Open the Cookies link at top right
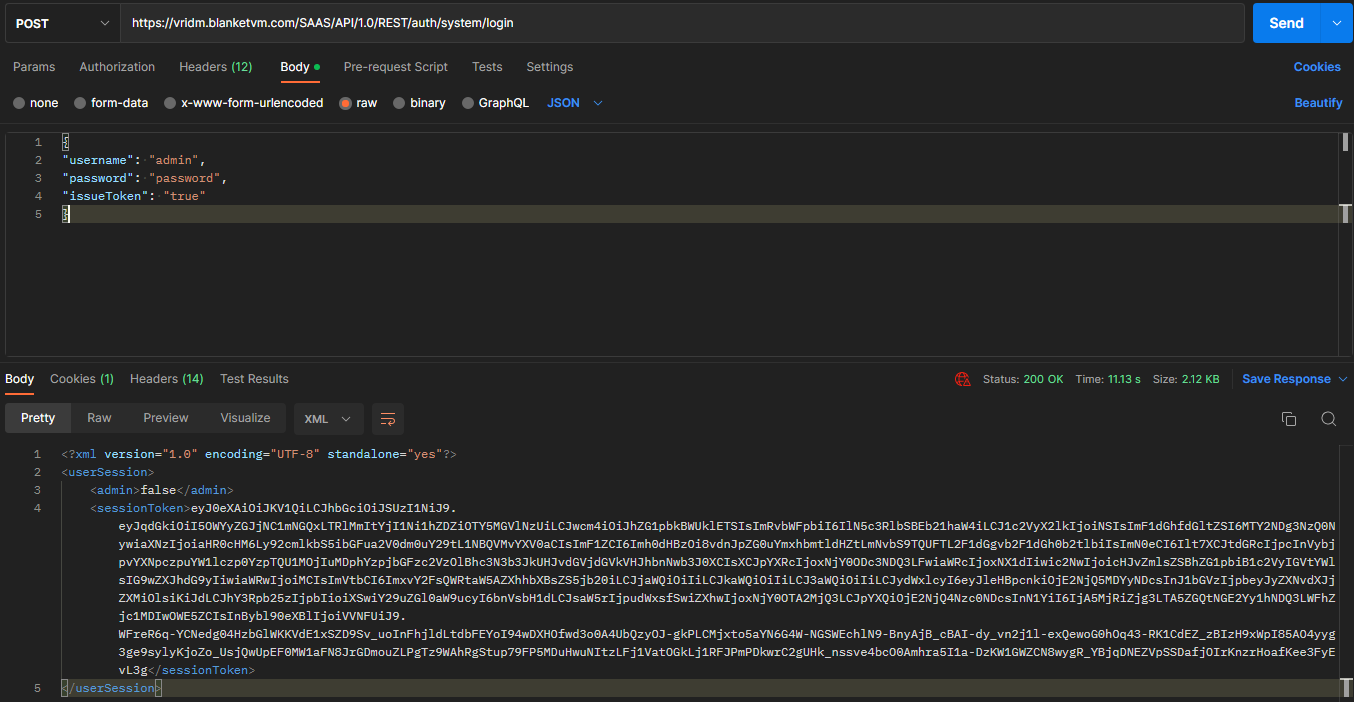 coord(1316,67)
